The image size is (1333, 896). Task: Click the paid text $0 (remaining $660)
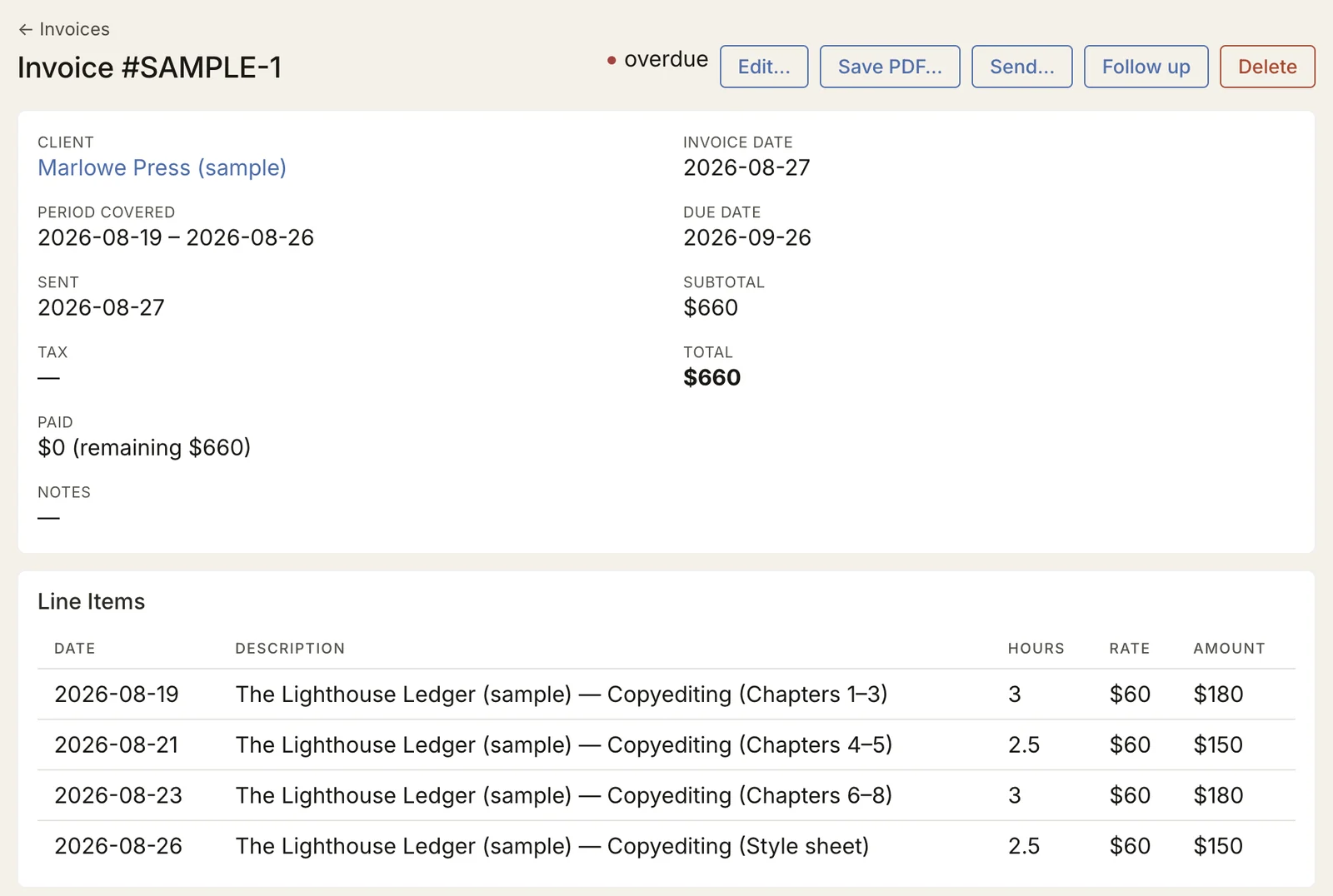click(144, 447)
